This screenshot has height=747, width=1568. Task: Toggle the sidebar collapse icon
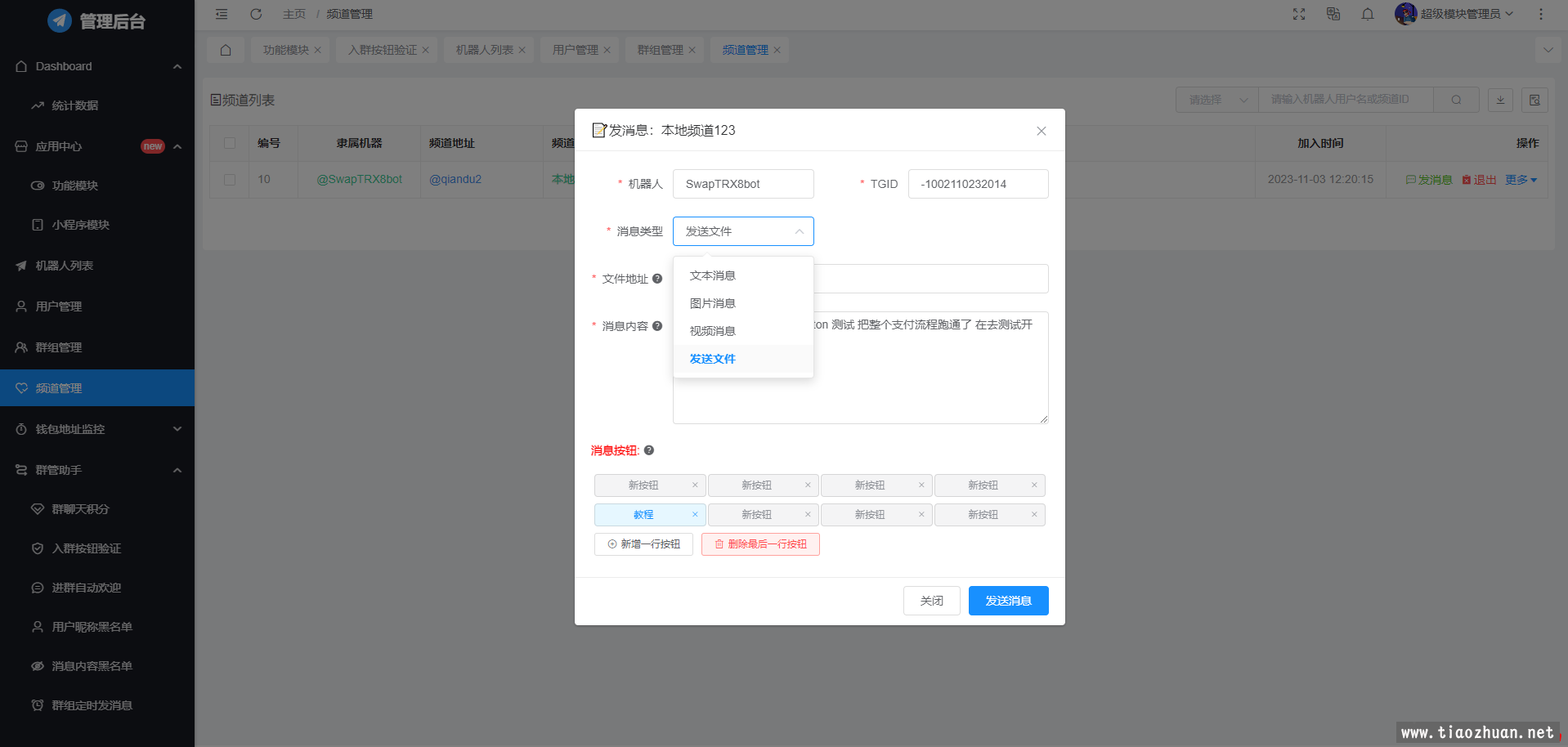click(x=222, y=14)
